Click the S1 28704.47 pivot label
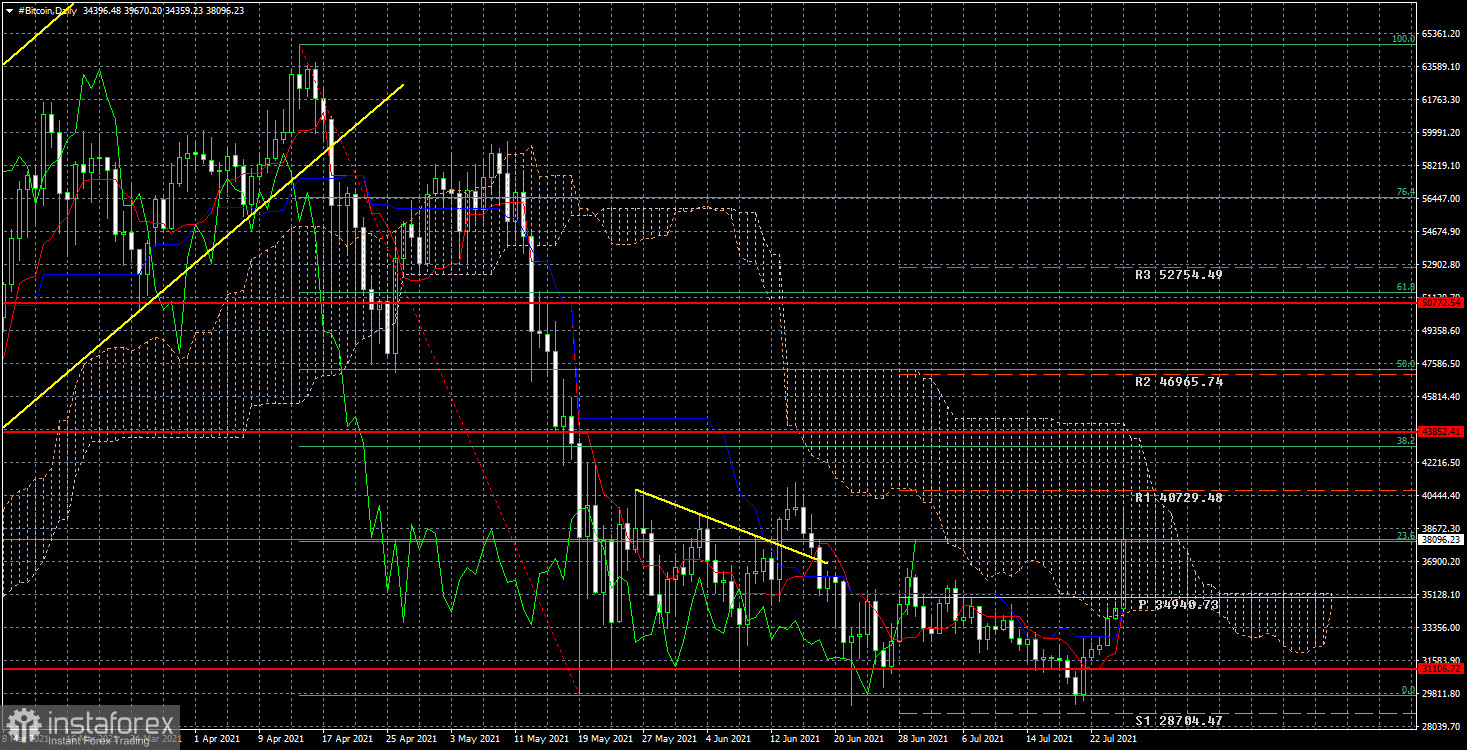The width and height of the screenshot is (1467, 750). click(1178, 720)
